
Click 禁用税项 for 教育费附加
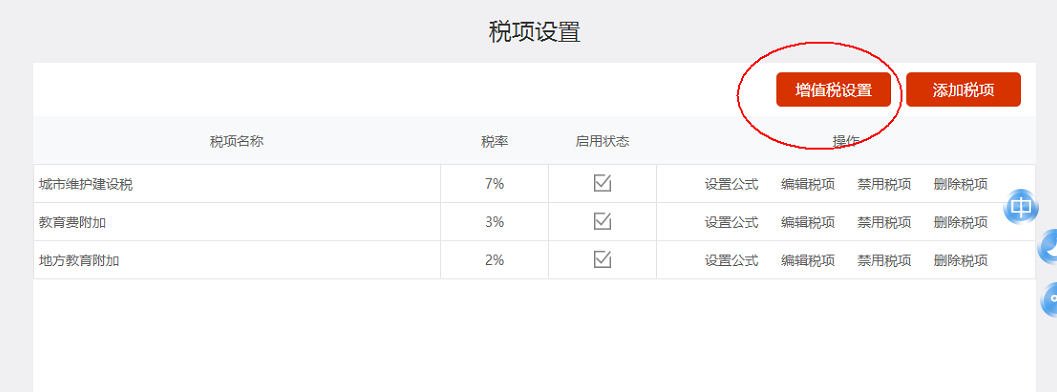click(884, 222)
